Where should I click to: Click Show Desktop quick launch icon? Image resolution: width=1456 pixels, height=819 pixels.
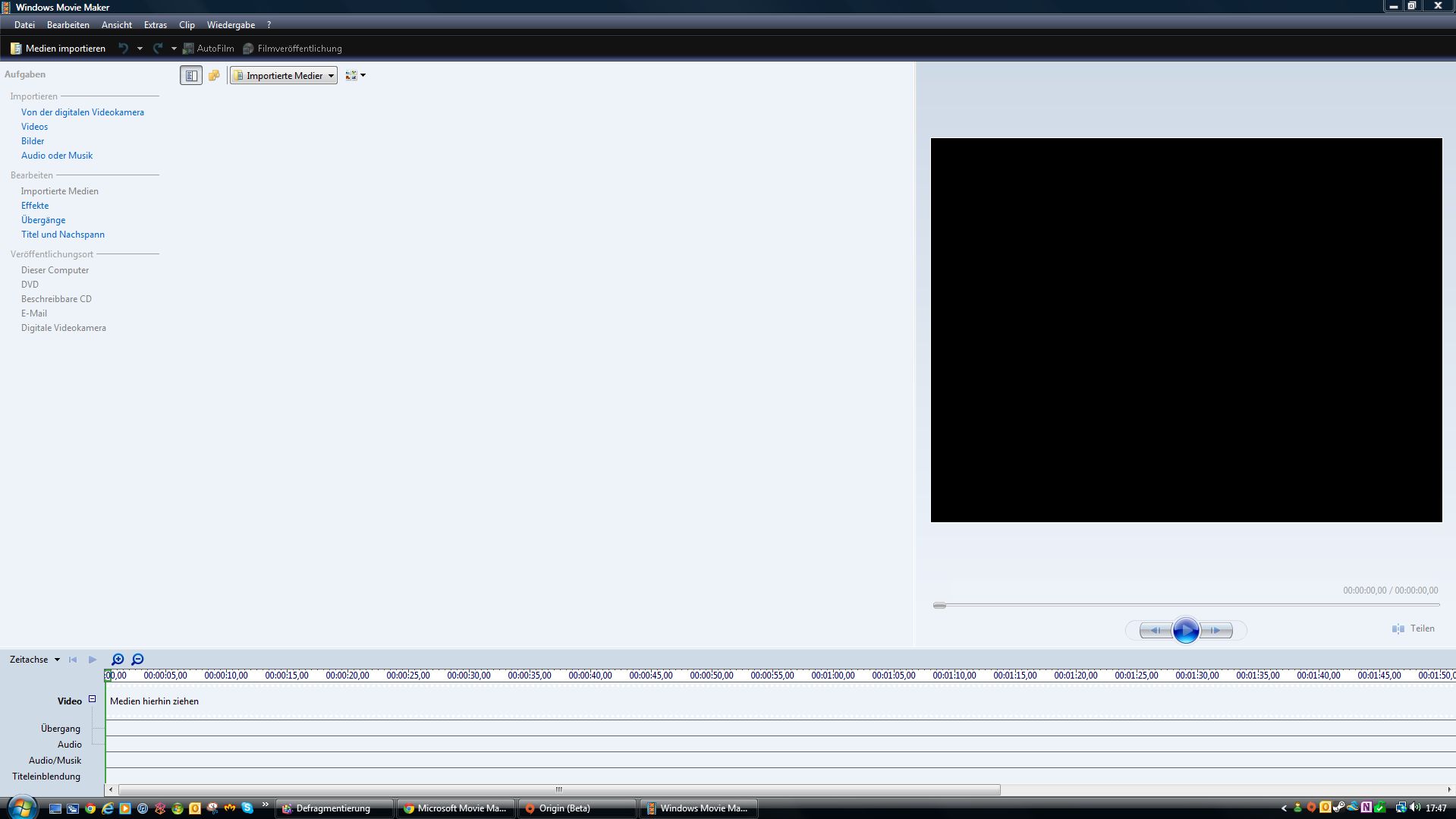click(55, 808)
